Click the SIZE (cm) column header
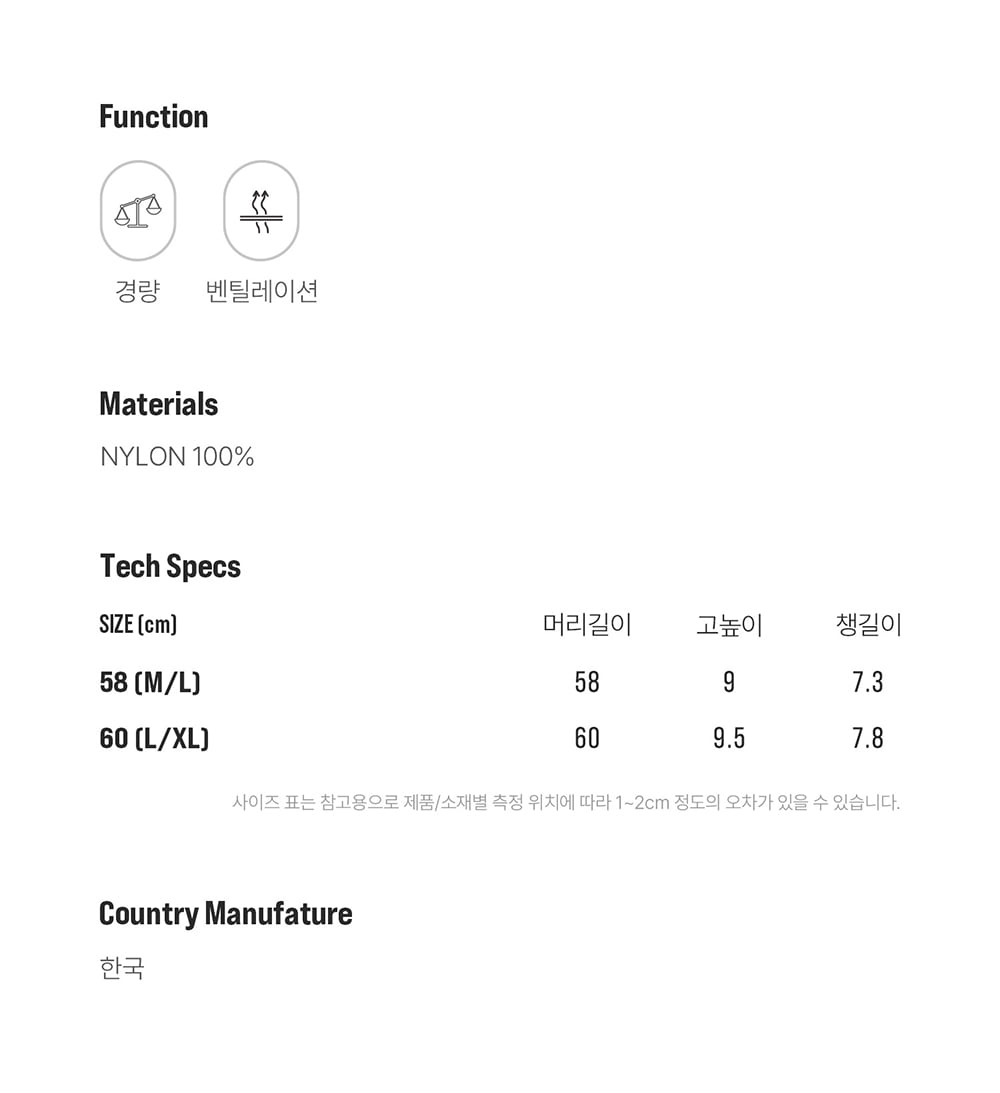The image size is (1000, 1093). 138,625
